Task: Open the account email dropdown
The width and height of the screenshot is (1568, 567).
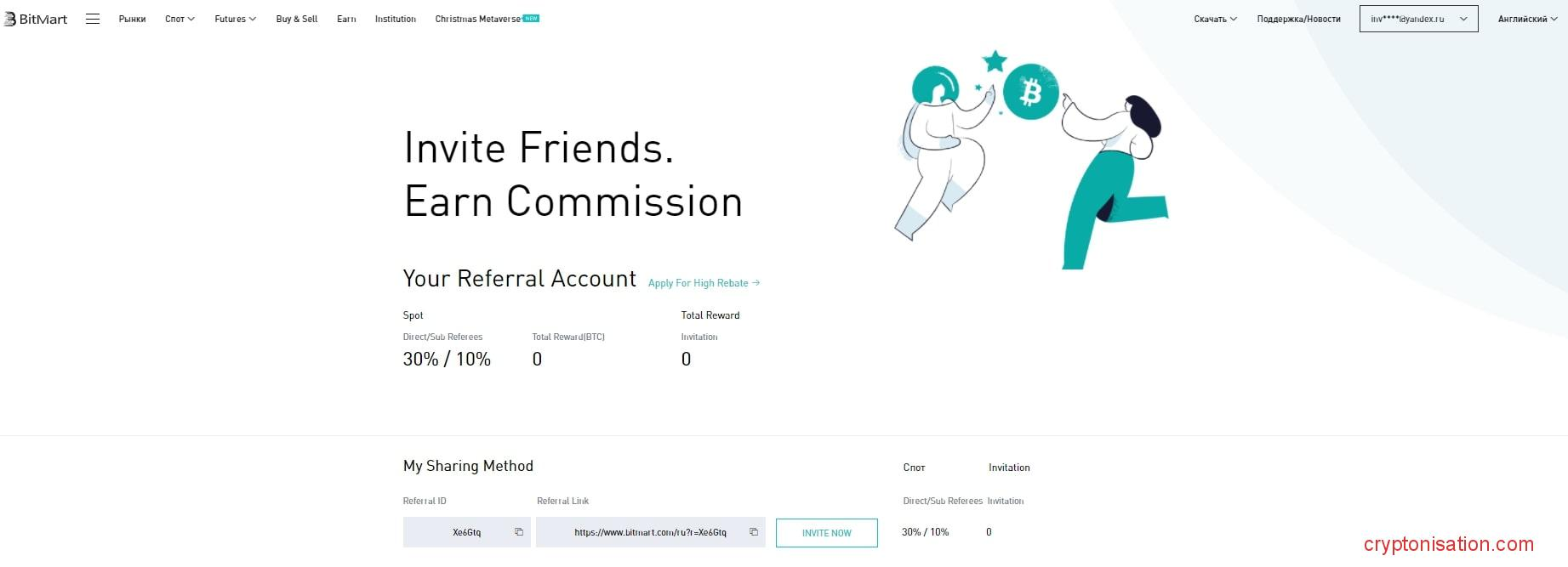Action: (1418, 19)
